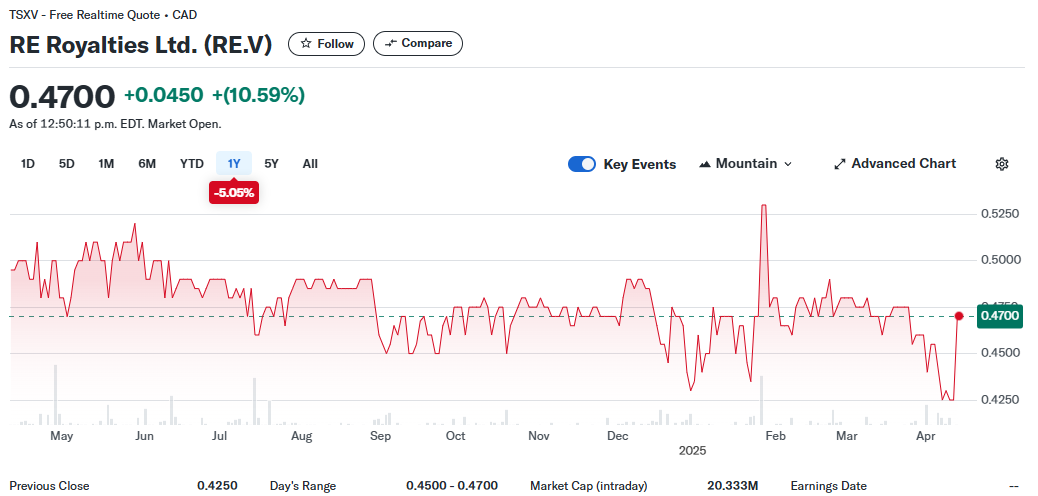
Task: Click Market Cap value 20.333M
Action: click(x=732, y=486)
